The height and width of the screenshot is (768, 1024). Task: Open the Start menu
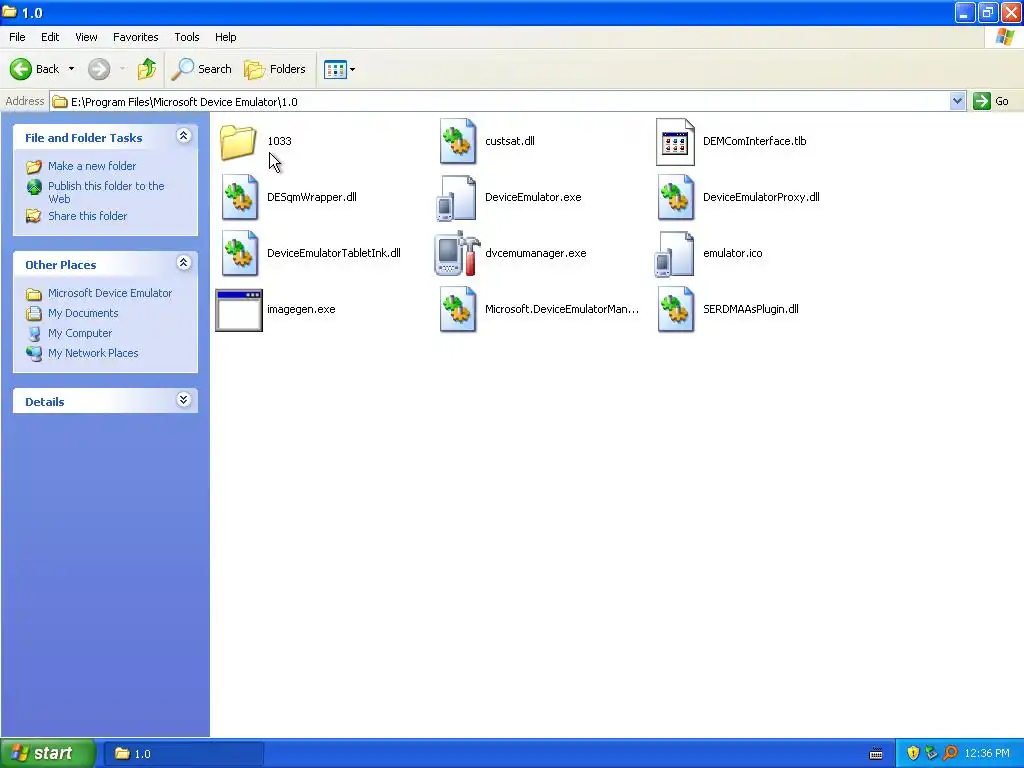click(48, 753)
